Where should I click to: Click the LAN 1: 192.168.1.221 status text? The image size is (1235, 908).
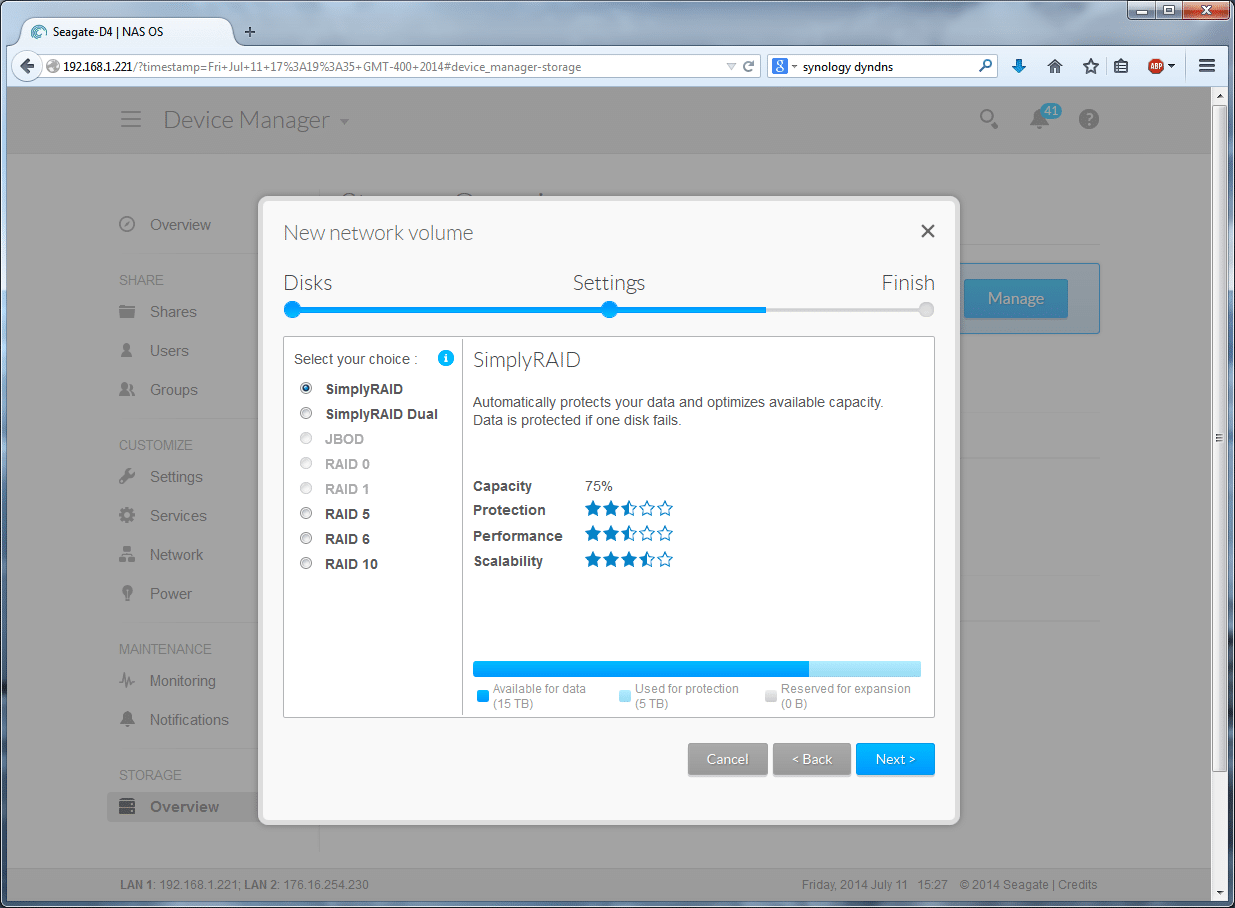coord(179,885)
